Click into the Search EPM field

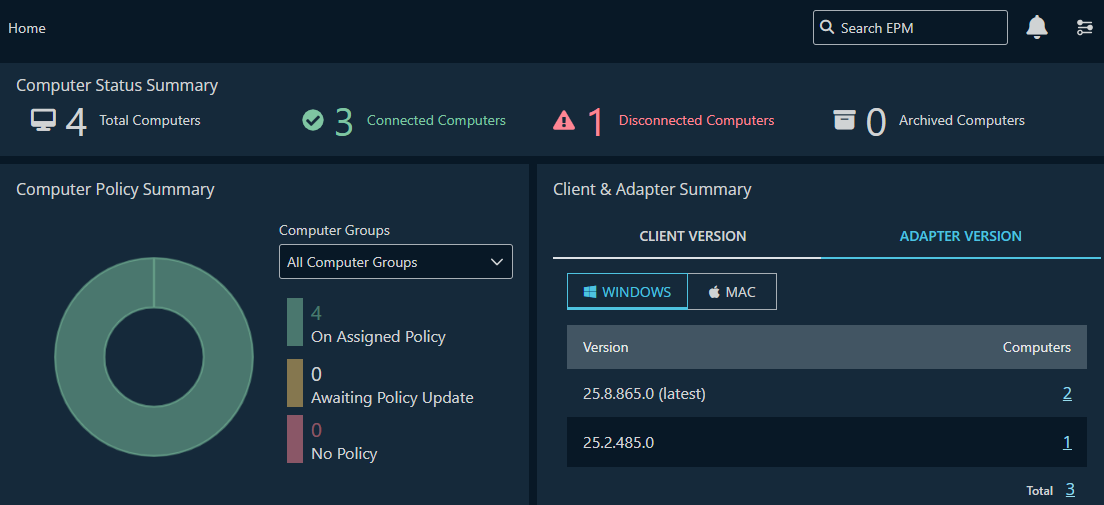pyautogui.click(x=910, y=27)
